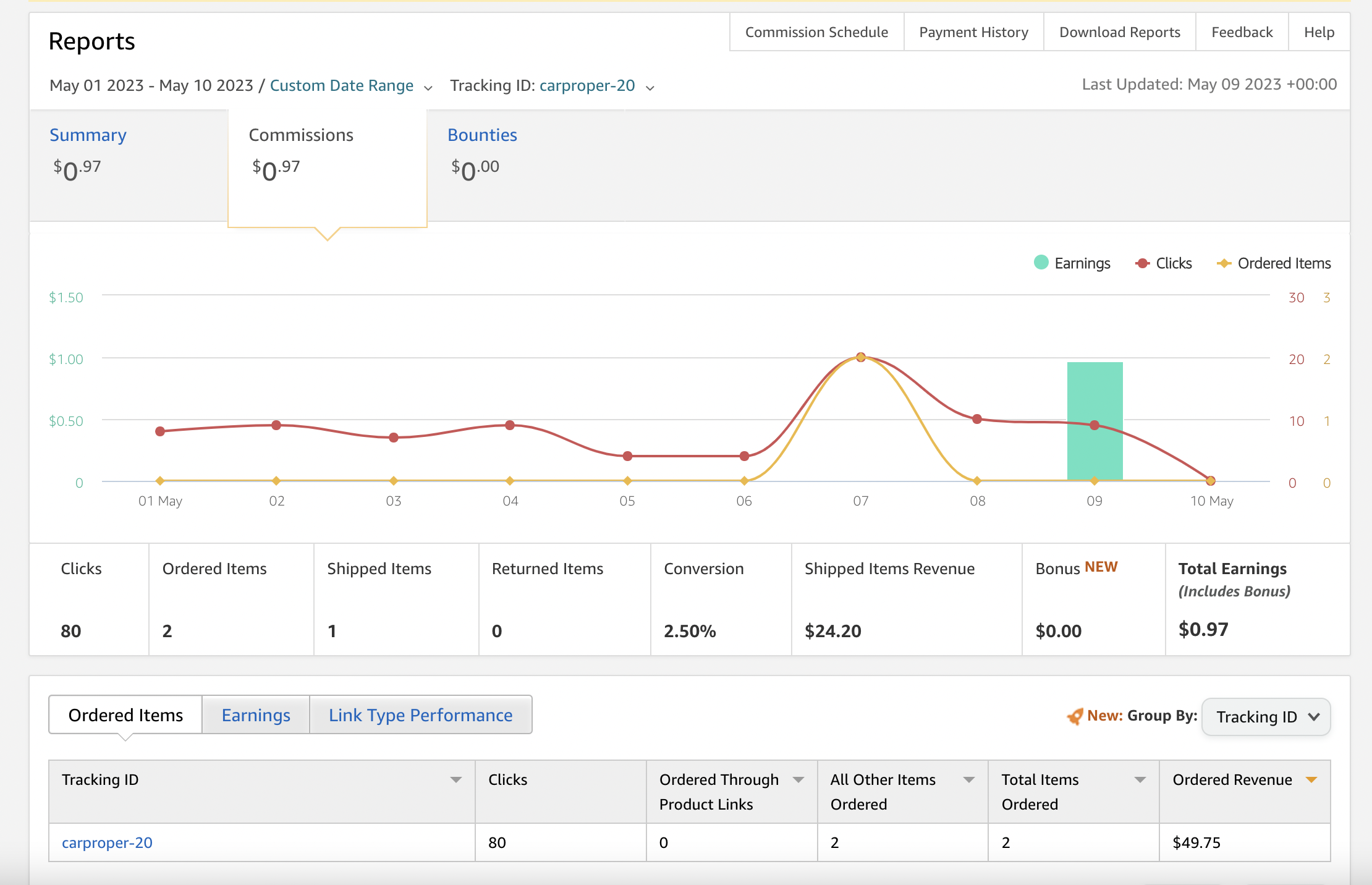Click chevron beside Custom Date Range
Screen dimensions: 1372x885
pyautogui.click(x=428, y=88)
